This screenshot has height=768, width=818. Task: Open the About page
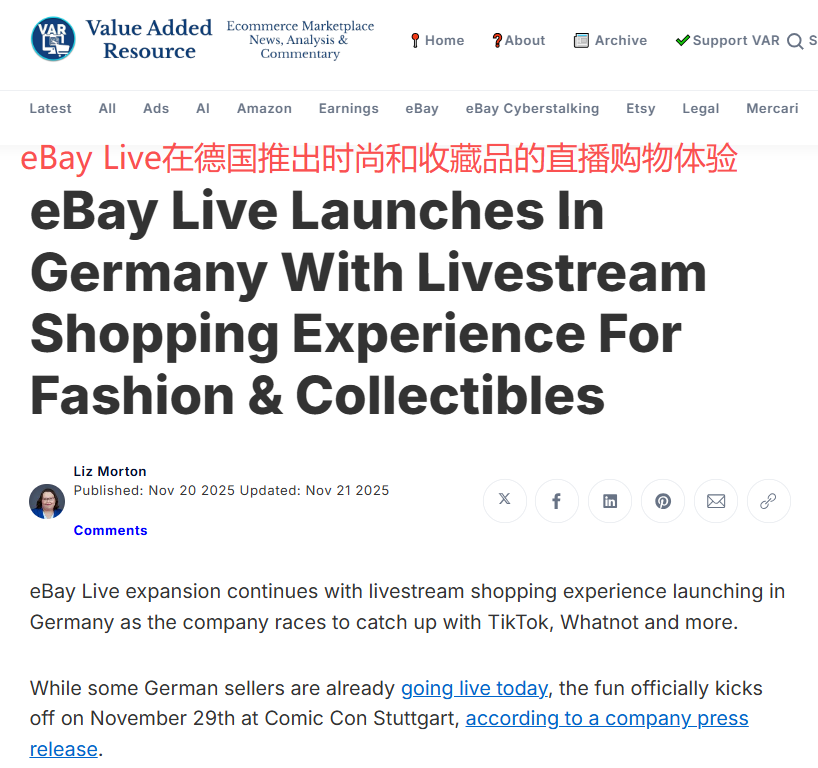(x=519, y=40)
